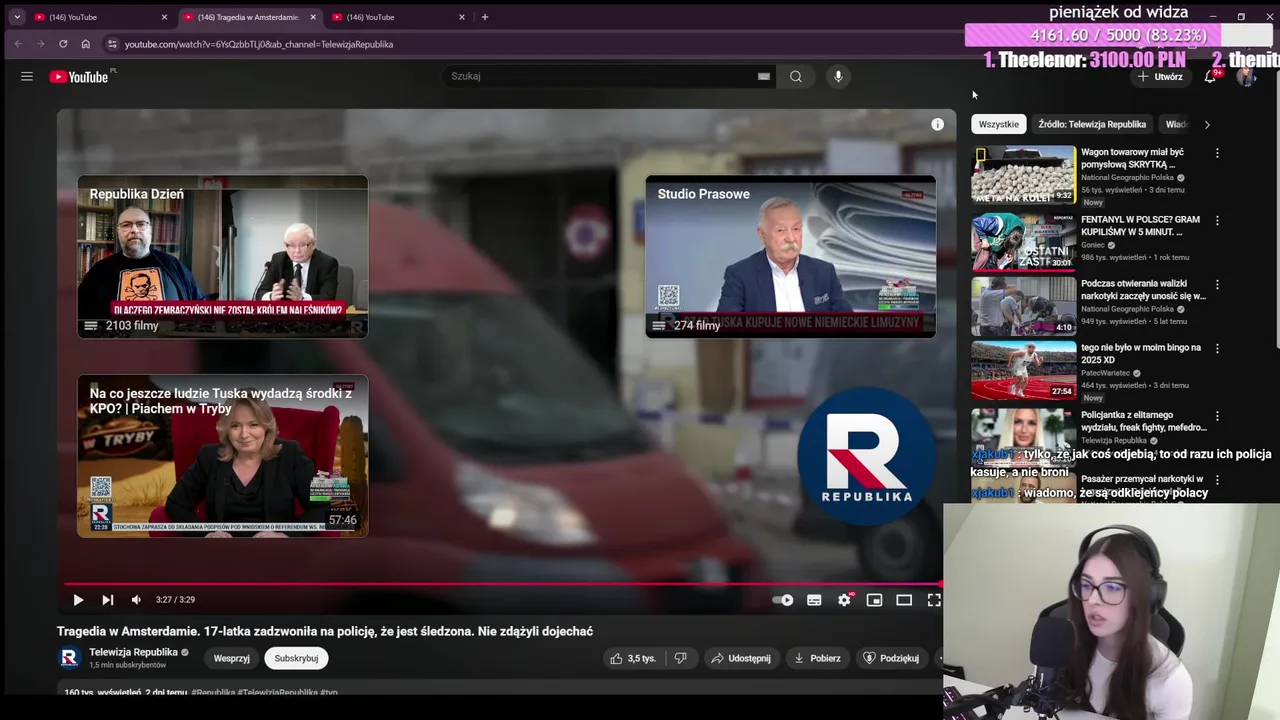
Task: Open player settings gear
Action: (844, 600)
